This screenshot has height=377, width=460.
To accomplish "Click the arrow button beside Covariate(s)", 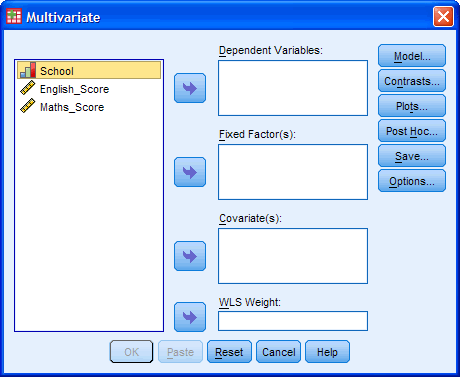I will (190, 256).
